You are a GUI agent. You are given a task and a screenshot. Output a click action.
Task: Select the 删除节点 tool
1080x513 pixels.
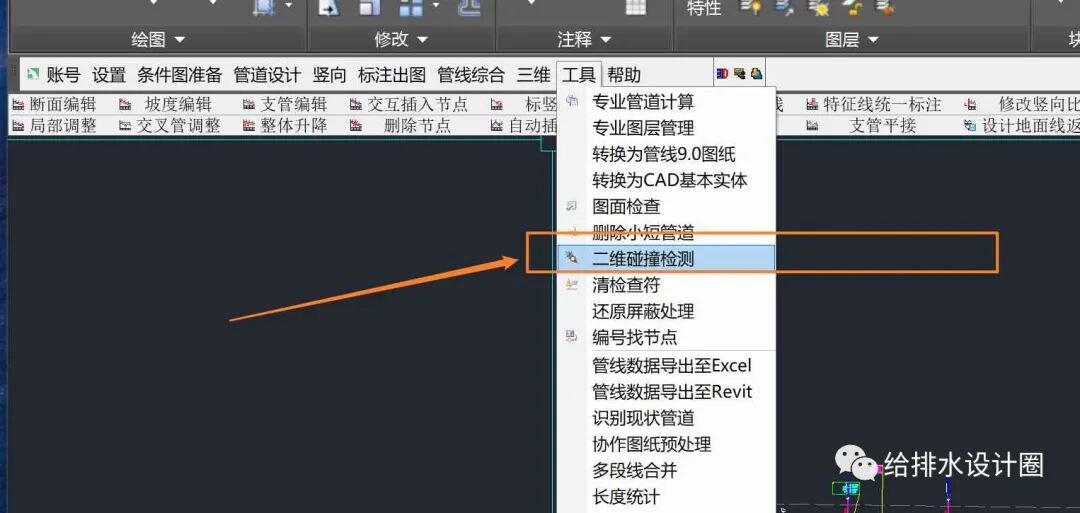coord(401,125)
